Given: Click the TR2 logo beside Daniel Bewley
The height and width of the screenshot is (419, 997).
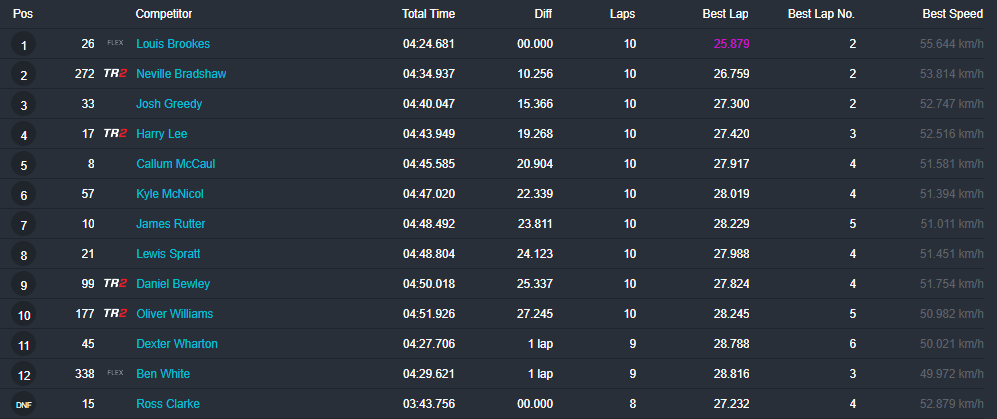Looking at the screenshot, I should pos(115,284).
